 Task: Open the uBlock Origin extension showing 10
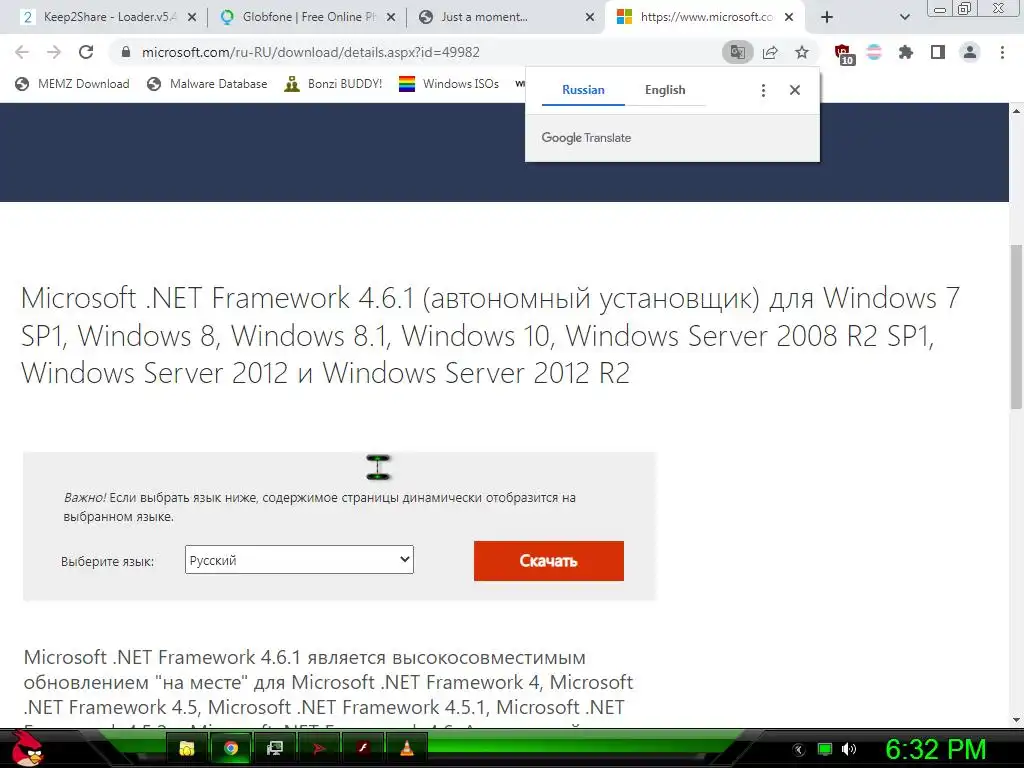pyautogui.click(x=844, y=54)
